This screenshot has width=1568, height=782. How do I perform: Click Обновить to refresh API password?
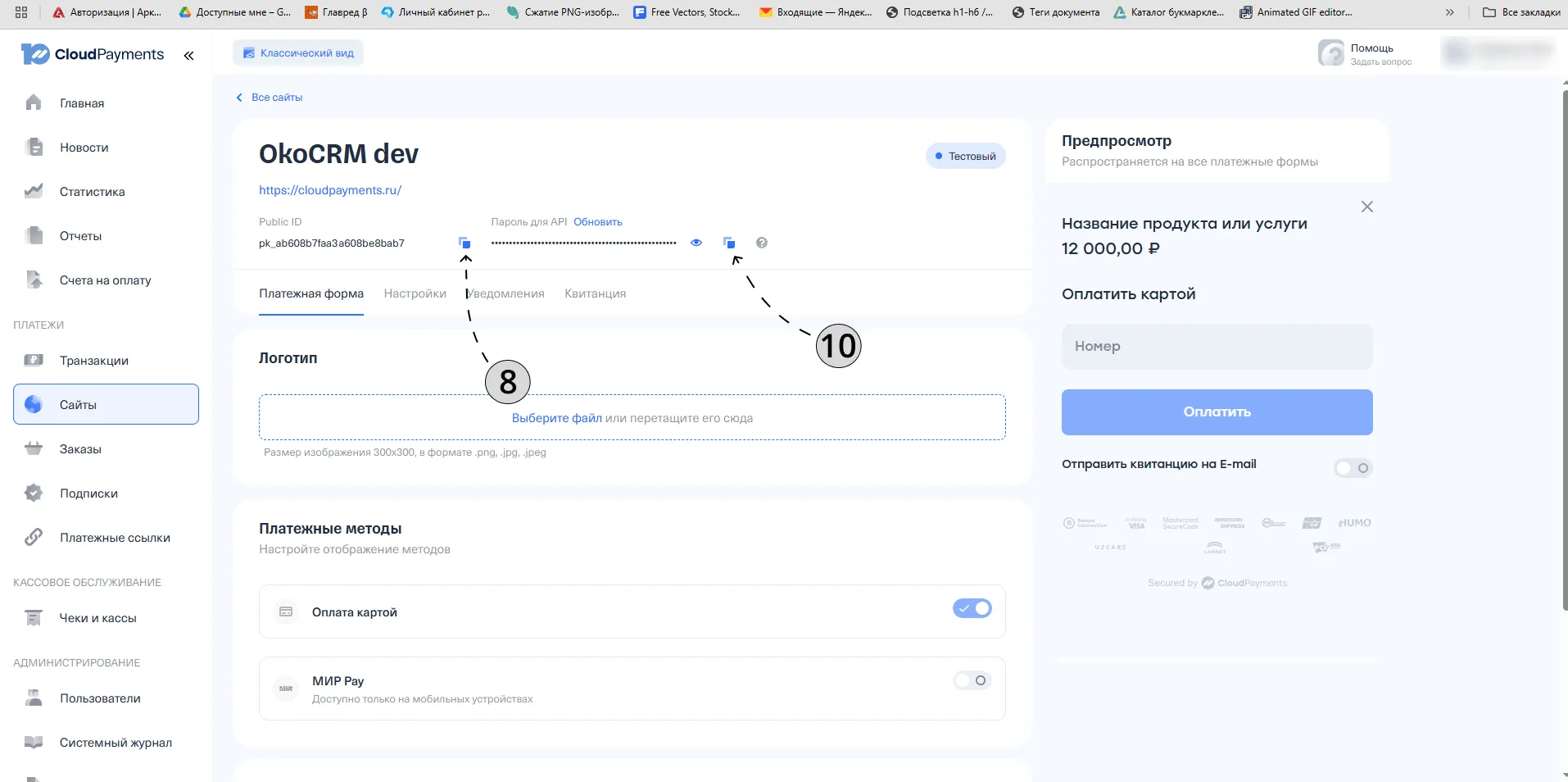598,222
